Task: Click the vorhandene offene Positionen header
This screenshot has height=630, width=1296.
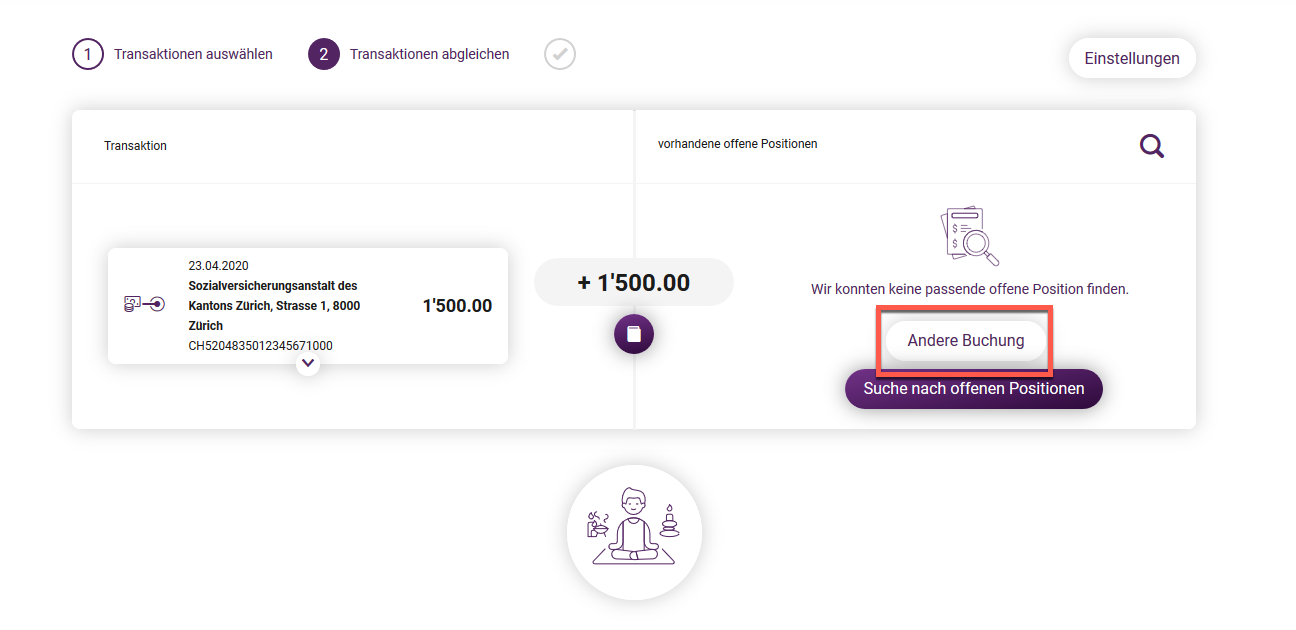Action: (738, 144)
